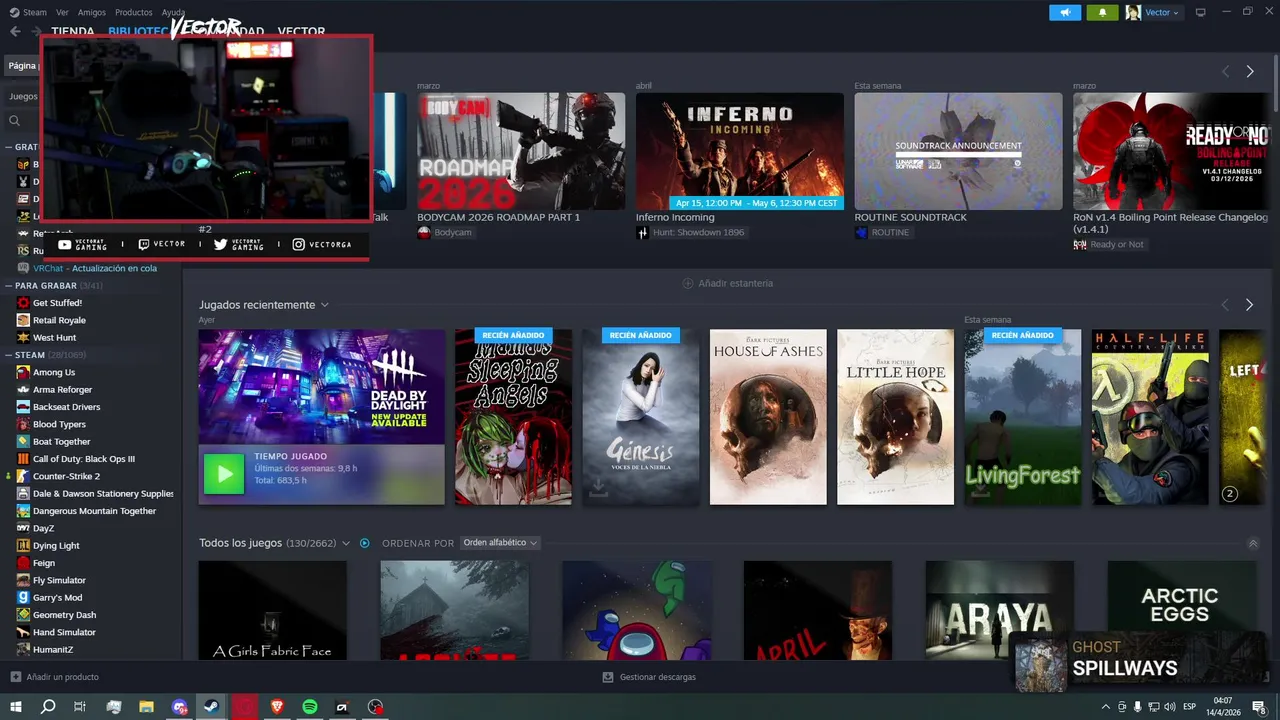Viewport: 1280px width, 720px height.
Task: Click the Steam taskbar icon
Action: tap(211, 707)
